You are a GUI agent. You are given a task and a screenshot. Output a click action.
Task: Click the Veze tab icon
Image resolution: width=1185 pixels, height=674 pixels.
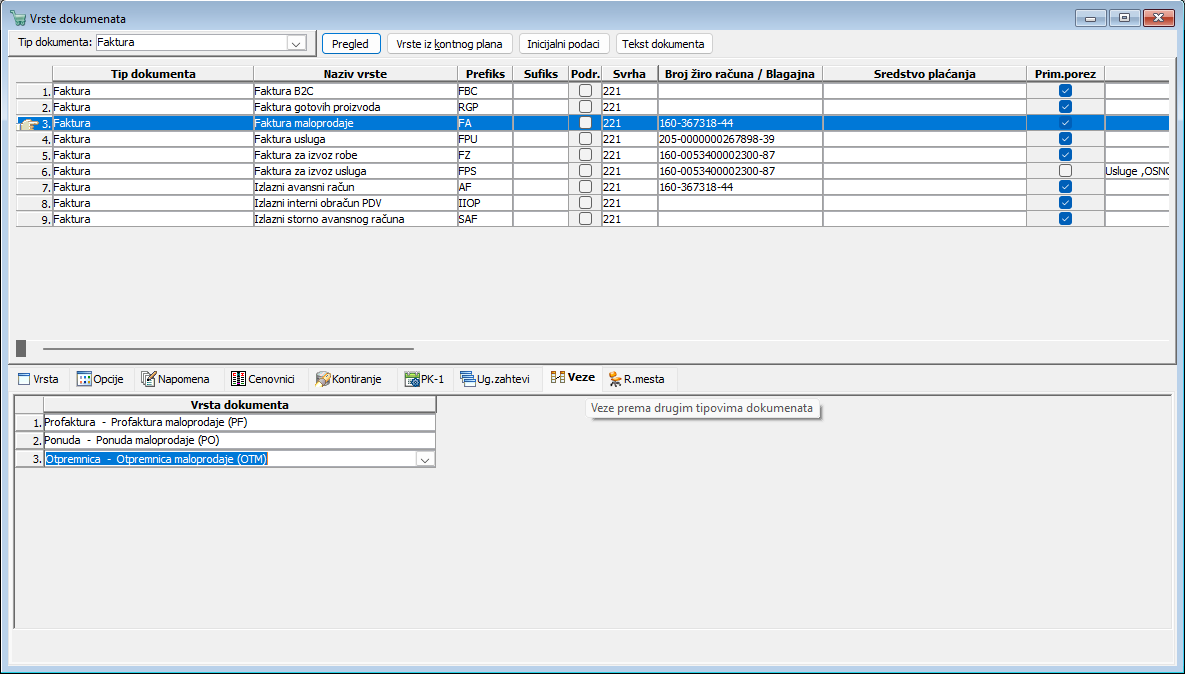coord(558,377)
